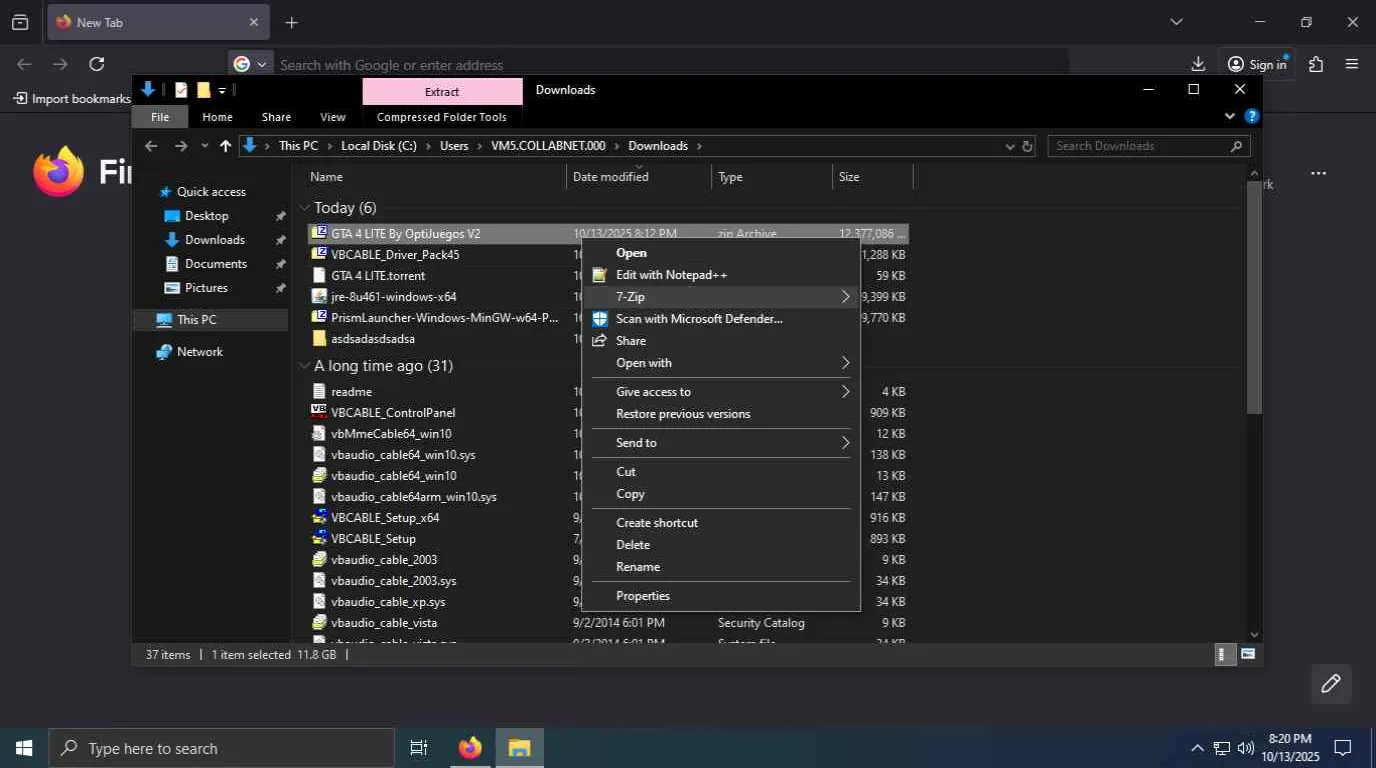Screen dimensions: 1376x768
Task: Sort files by Date modified column
Action: click(639, 177)
